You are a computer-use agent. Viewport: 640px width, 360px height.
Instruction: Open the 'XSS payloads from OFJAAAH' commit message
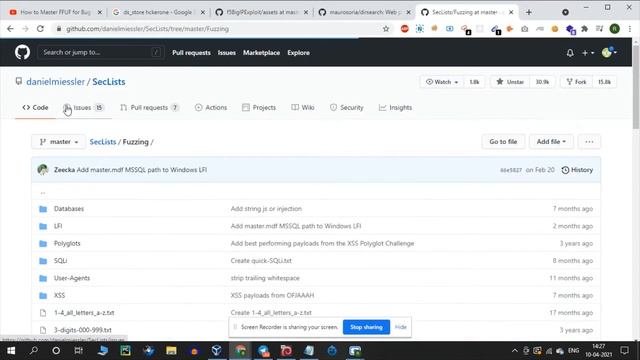272,296
